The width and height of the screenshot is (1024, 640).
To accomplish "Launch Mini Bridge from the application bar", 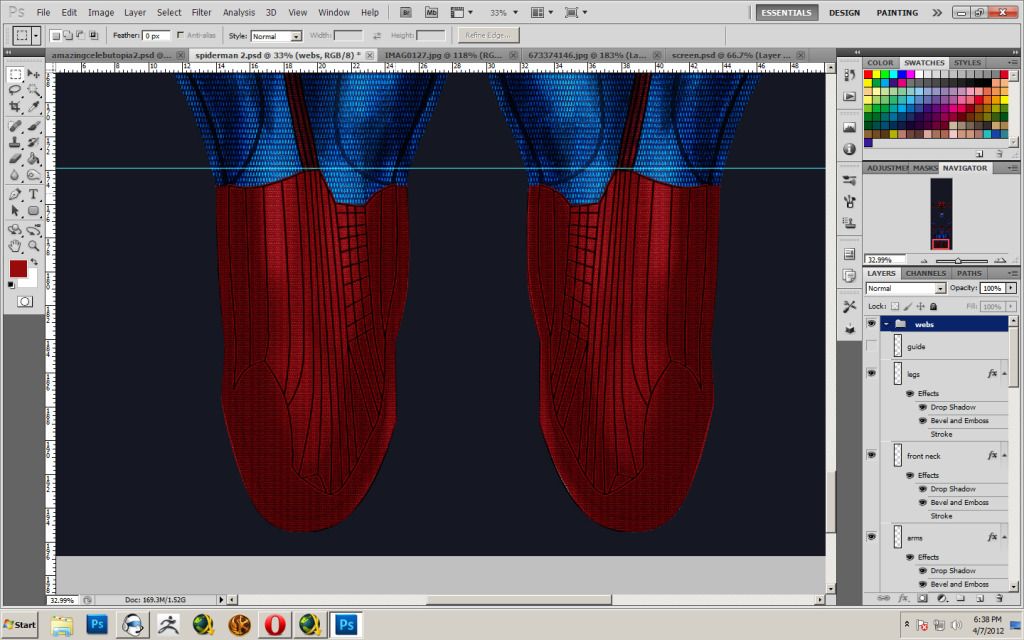I will click(x=431, y=12).
